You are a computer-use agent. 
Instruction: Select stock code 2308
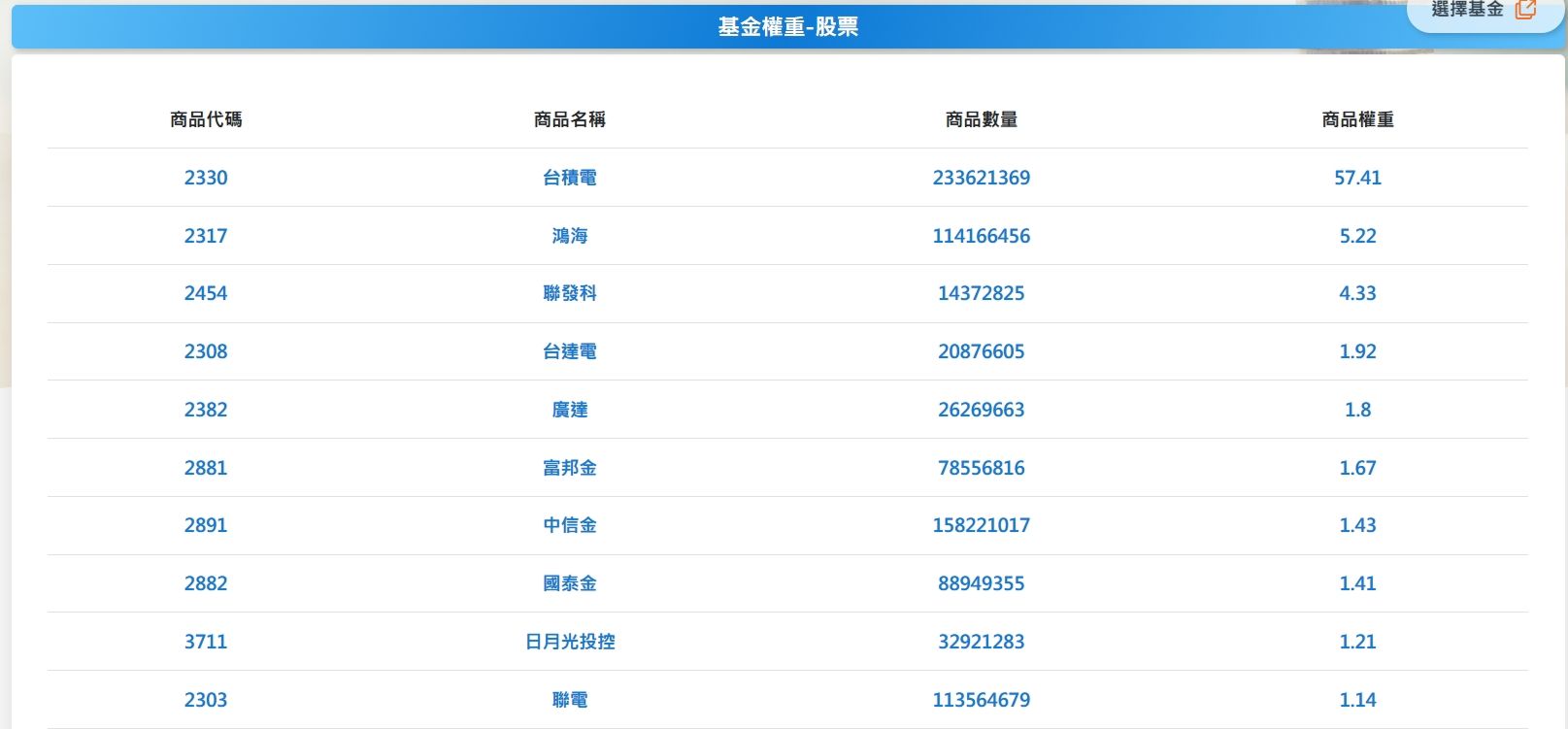click(x=206, y=351)
